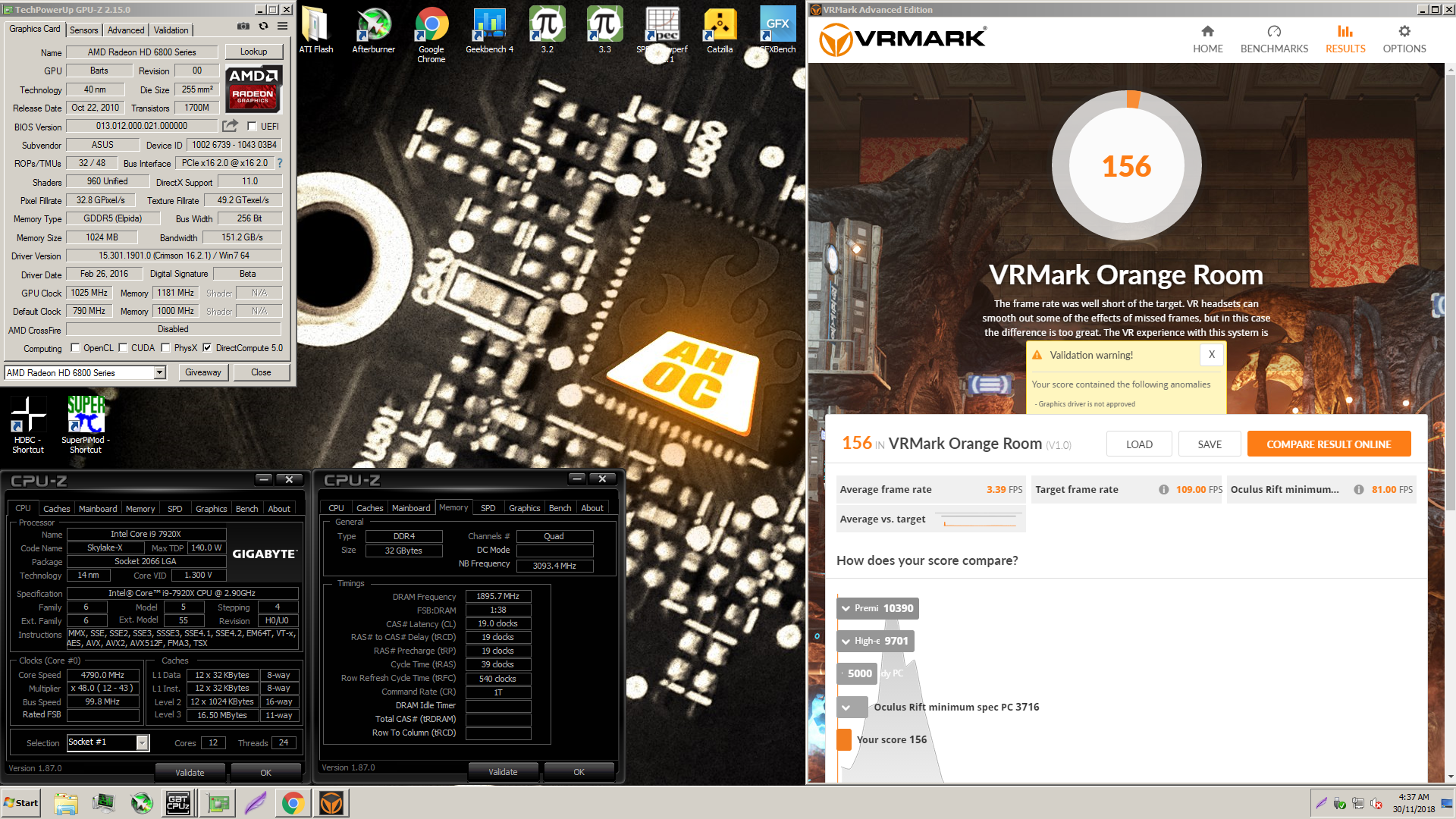1456x819 pixels.
Task: Switch to GPU-Z Advanced tab
Action: [x=126, y=30]
